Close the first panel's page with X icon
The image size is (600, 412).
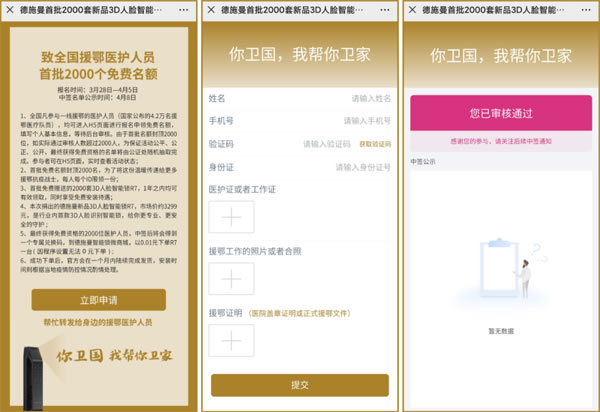coord(10,10)
